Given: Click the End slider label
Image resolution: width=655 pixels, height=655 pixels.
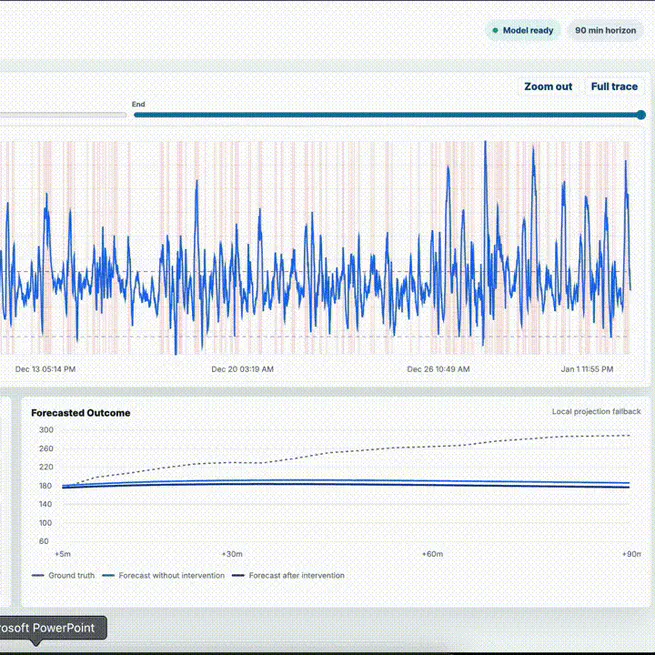Looking at the screenshot, I should [x=138, y=104].
